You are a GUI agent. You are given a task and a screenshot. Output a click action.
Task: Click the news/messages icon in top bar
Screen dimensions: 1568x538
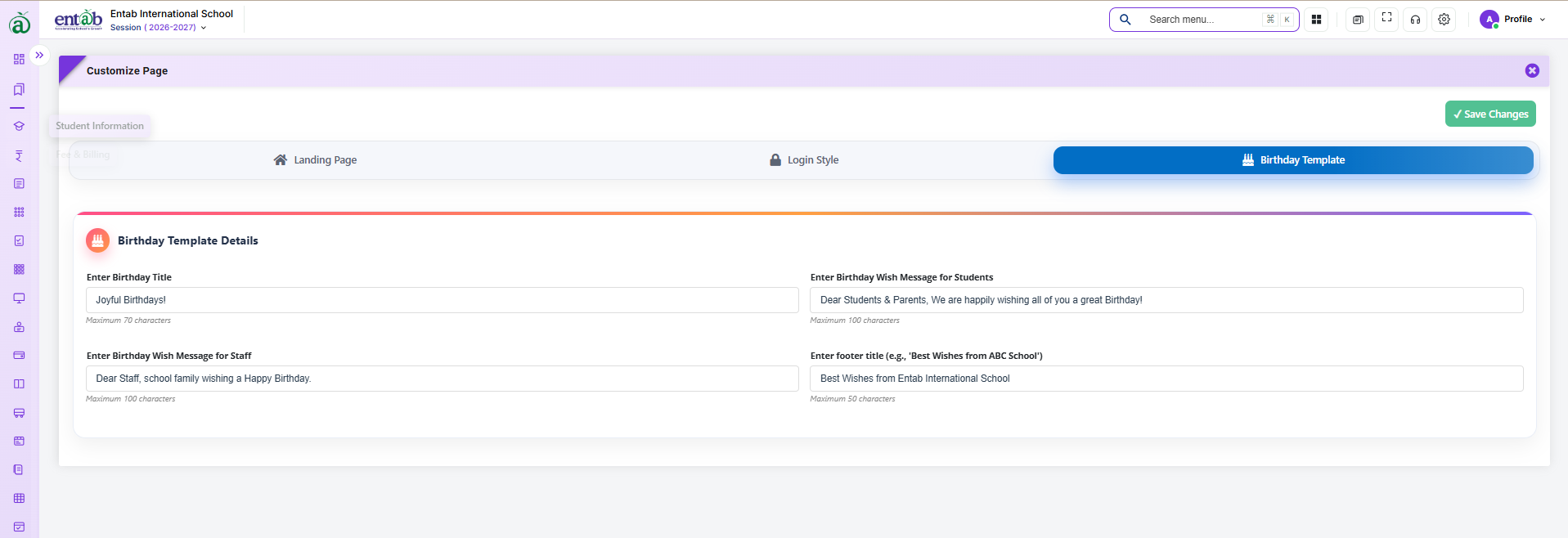pos(1358,20)
